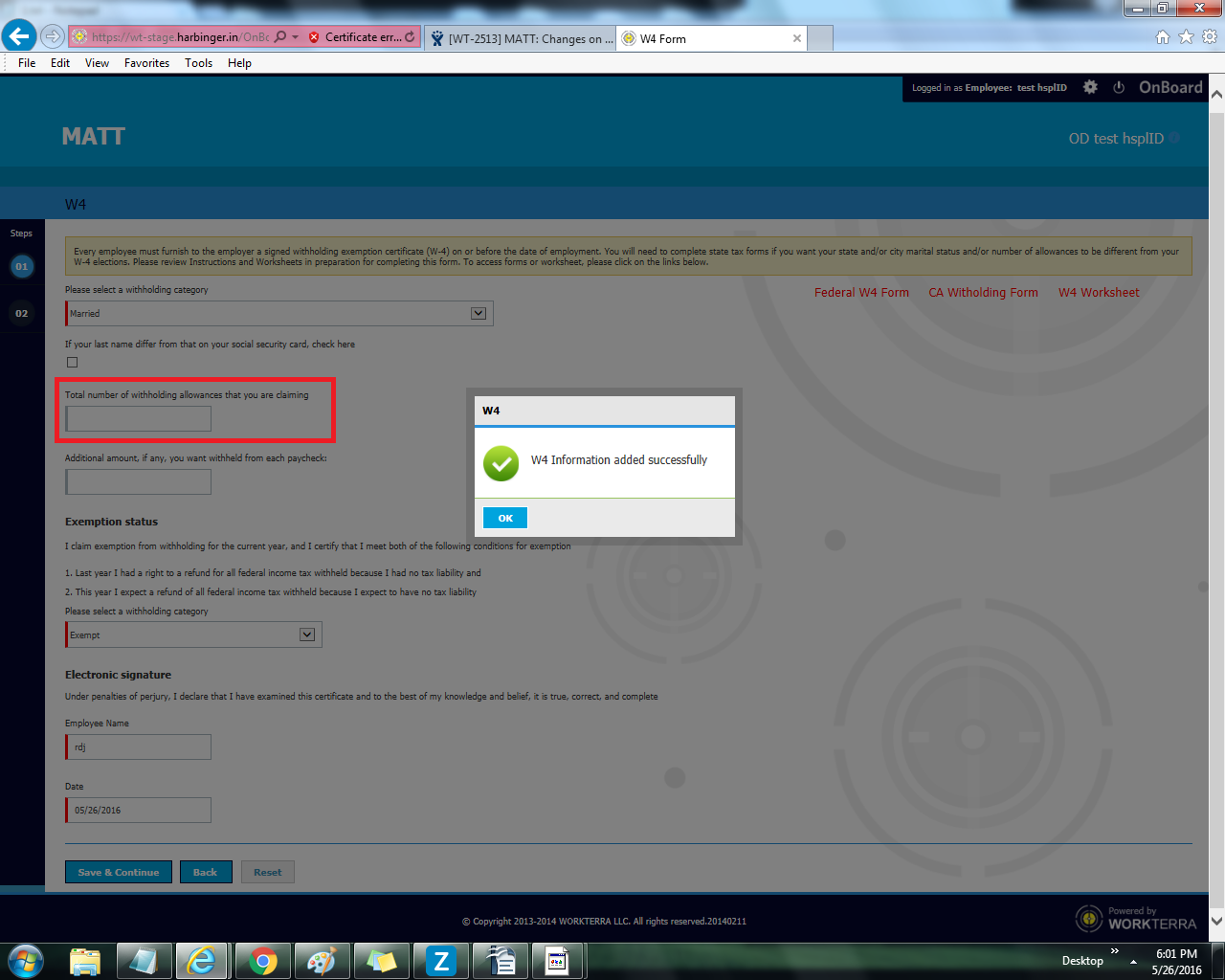The width and height of the screenshot is (1225, 980).
Task: Open the IE home icon
Action: point(1163,37)
